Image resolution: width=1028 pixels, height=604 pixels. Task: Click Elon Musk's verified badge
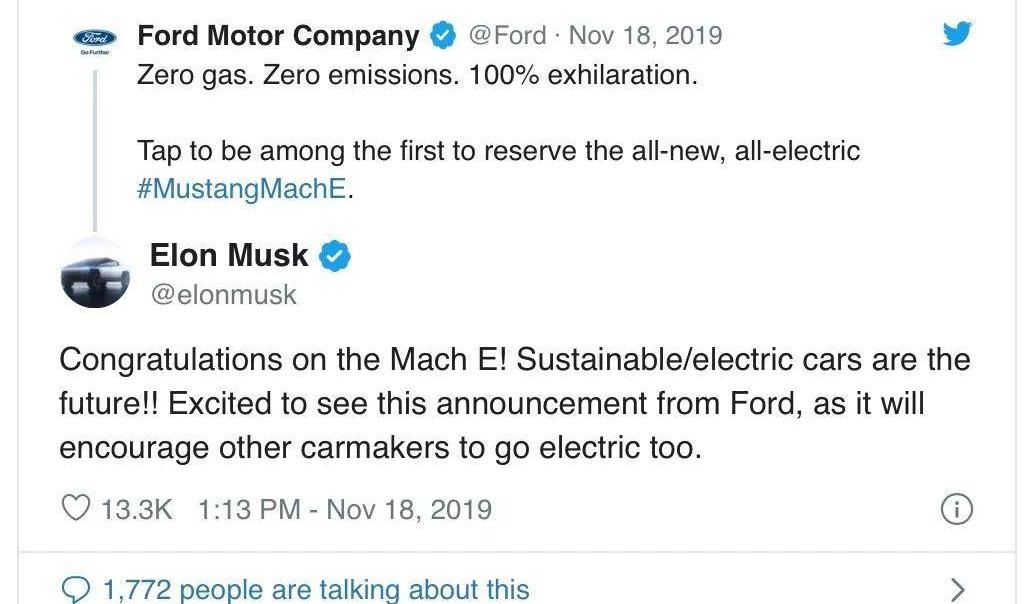tap(334, 256)
